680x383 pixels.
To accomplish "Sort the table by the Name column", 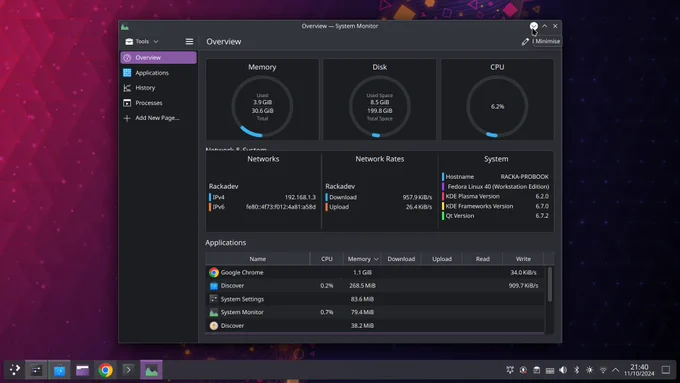I will [x=258, y=259].
